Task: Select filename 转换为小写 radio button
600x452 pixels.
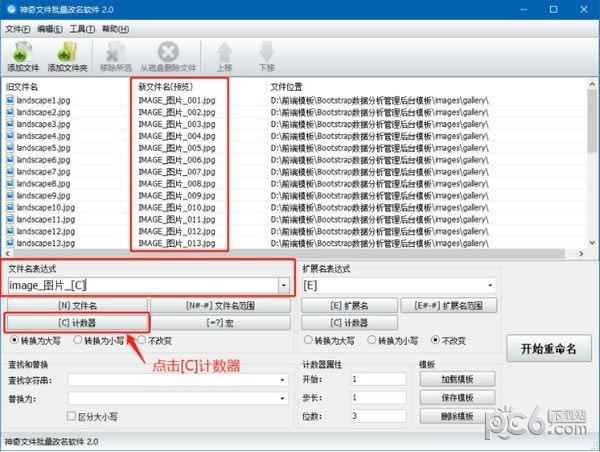Action: [78, 340]
